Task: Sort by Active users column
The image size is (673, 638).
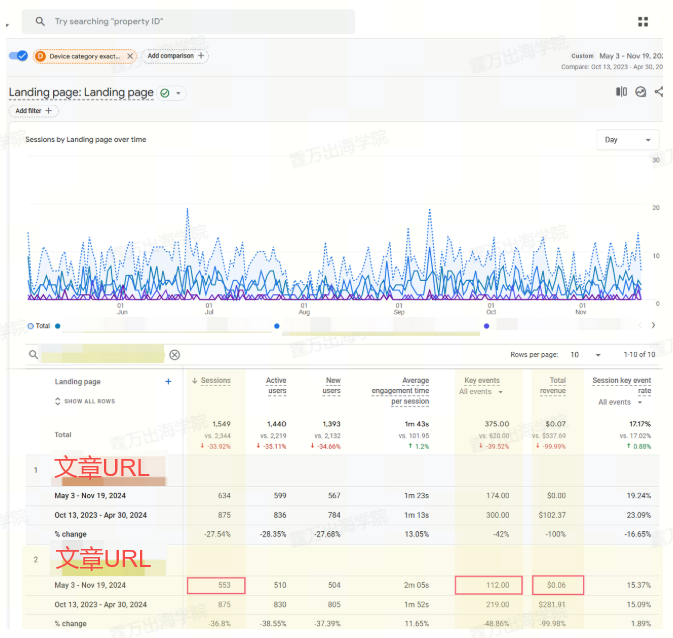Action: [276, 386]
